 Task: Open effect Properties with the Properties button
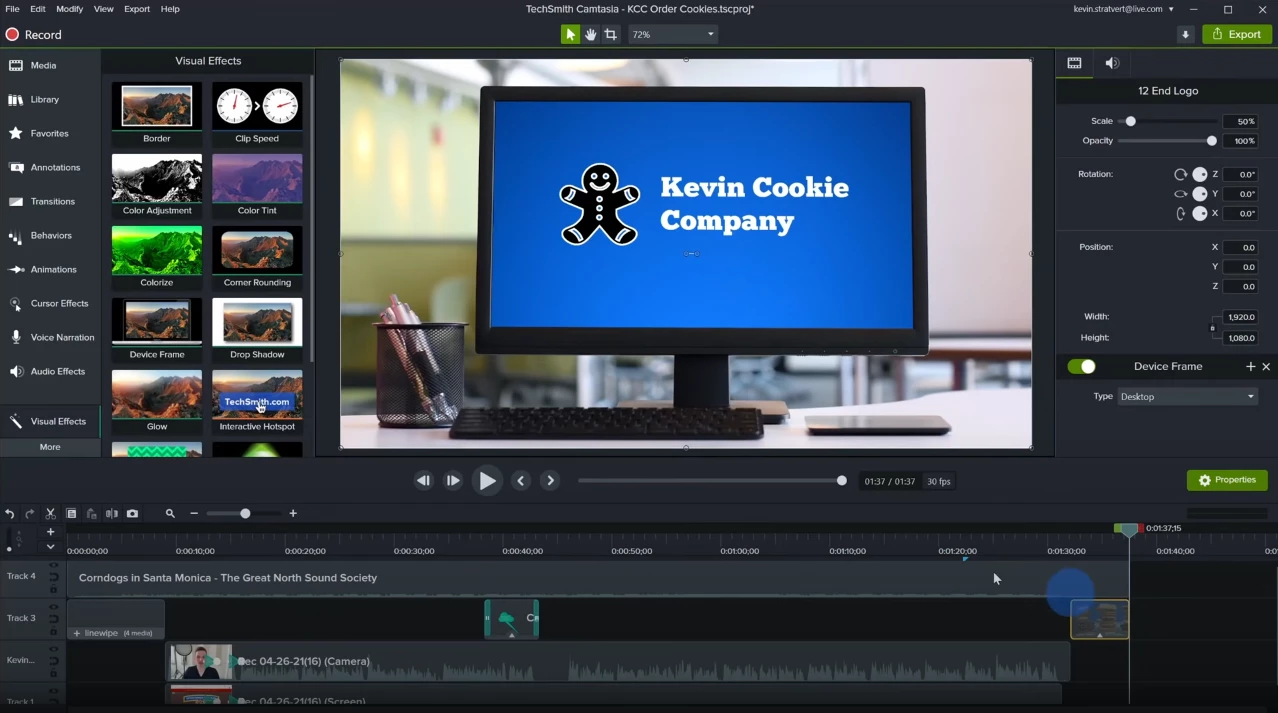tap(1227, 480)
